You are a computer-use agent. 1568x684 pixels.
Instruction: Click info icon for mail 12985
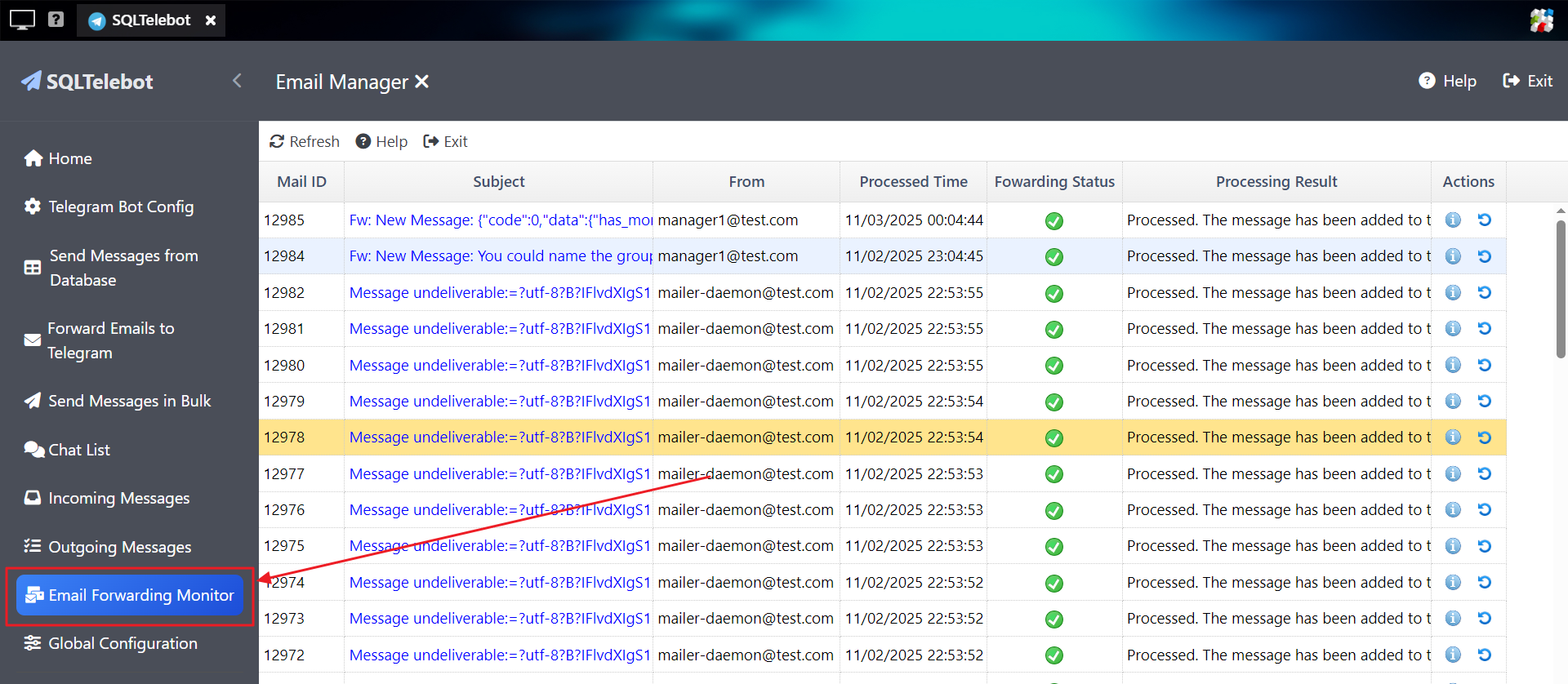tap(1453, 220)
